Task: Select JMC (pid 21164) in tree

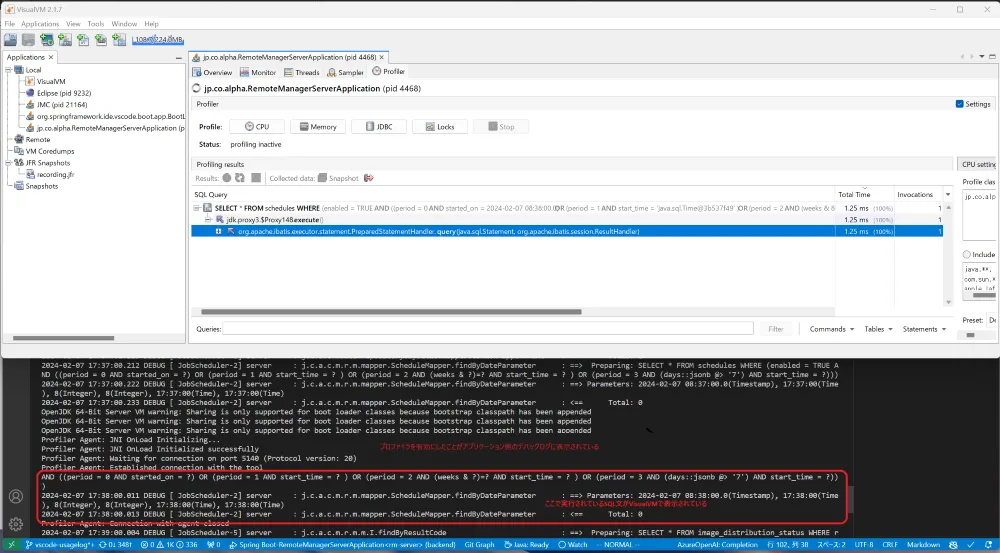Action: click(x=62, y=105)
